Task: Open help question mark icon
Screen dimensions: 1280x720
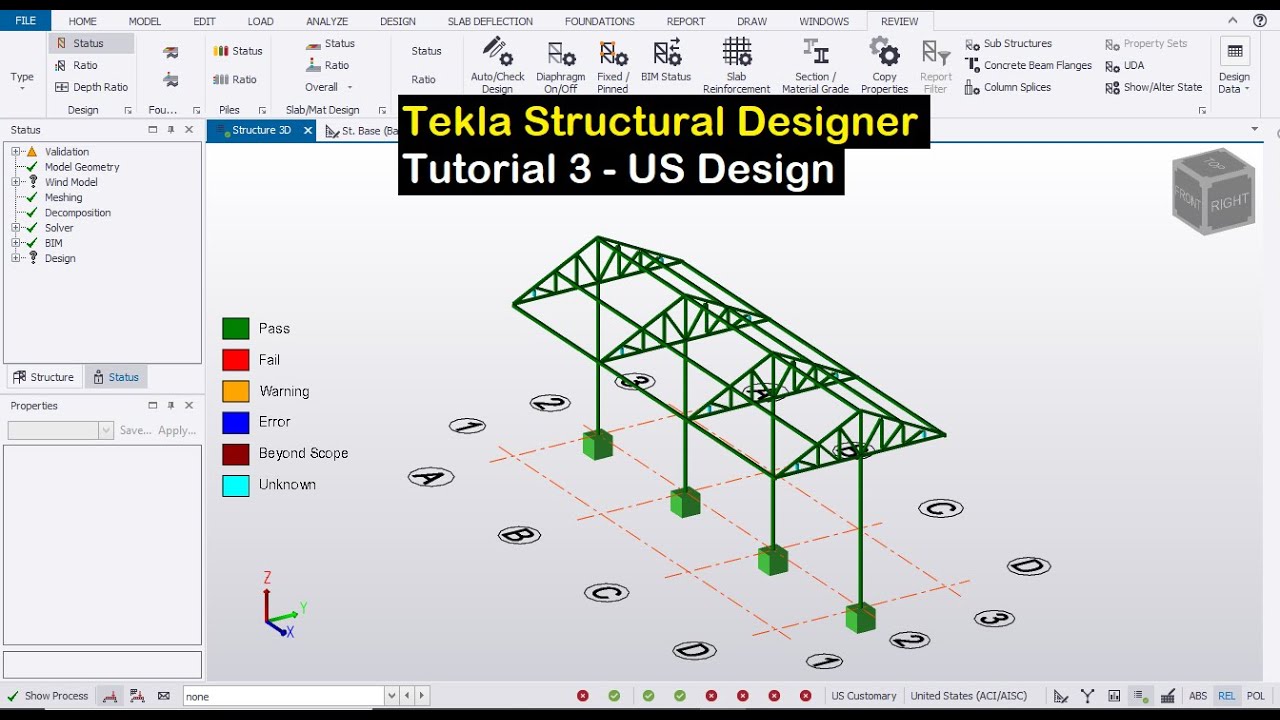Action: [x=1260, y=21]
